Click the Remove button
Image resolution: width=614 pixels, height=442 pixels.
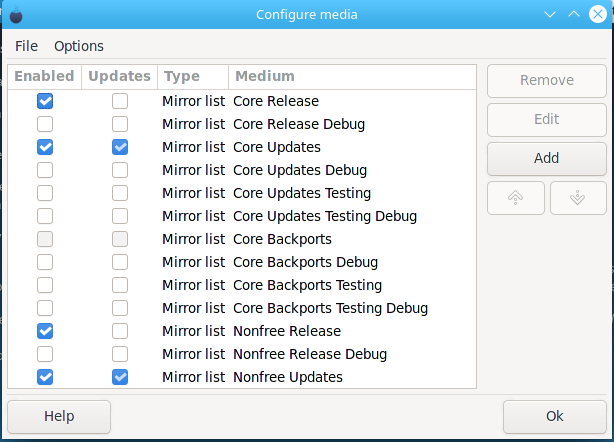click(547, 81)
